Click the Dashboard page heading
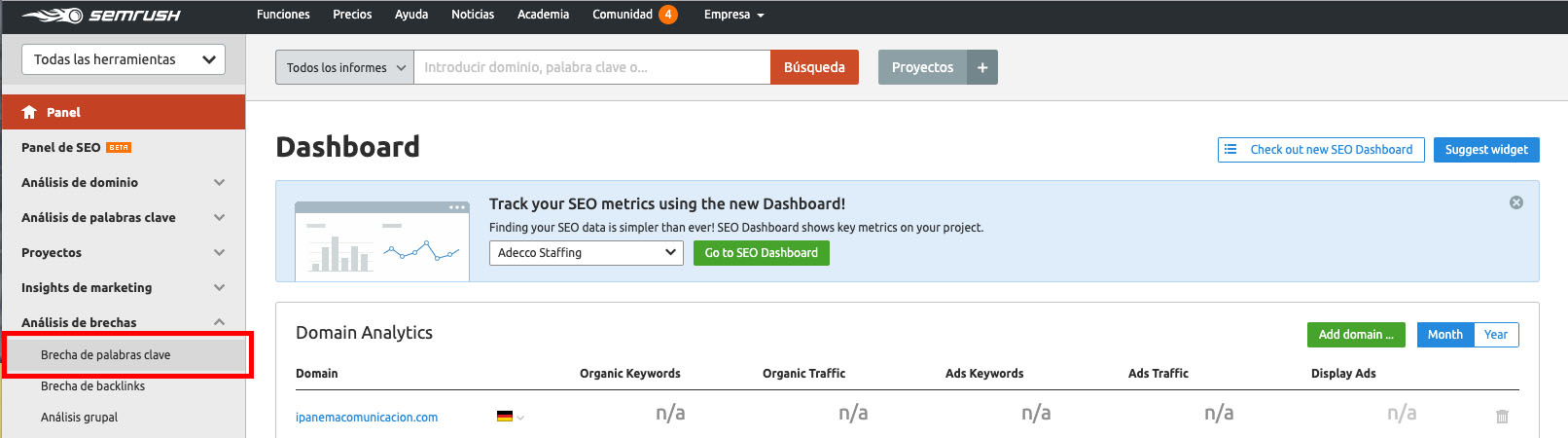This screenshot has width=1568, height=438. click(348, 147)
